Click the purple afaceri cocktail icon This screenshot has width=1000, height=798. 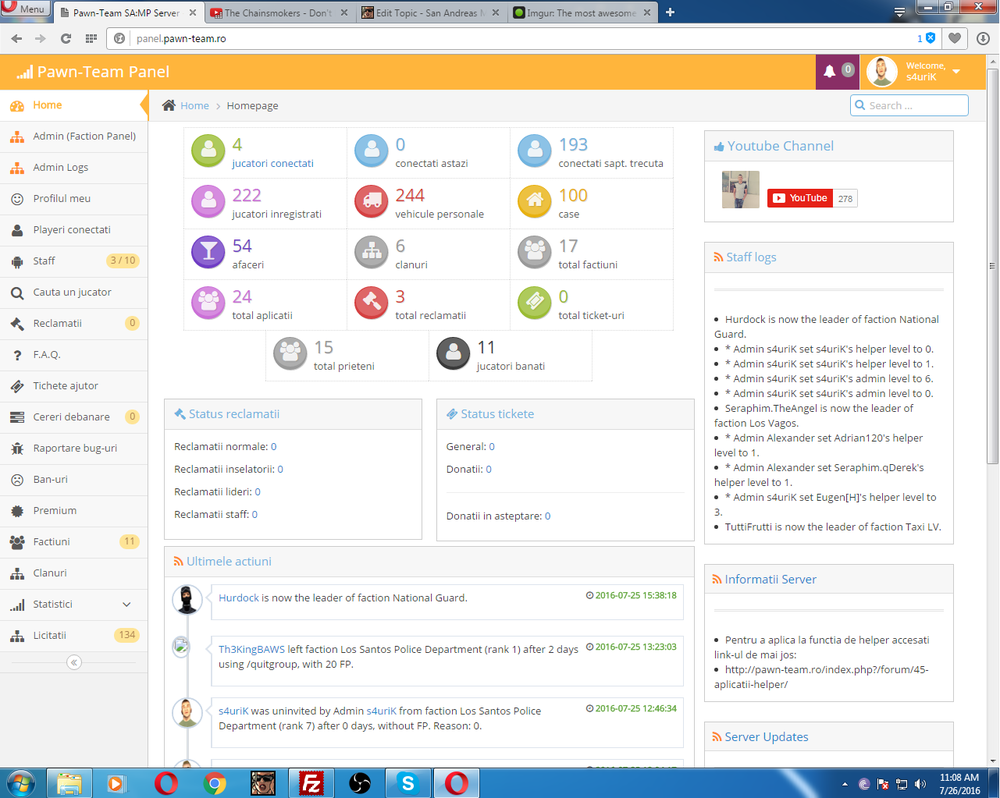[209, 253]
